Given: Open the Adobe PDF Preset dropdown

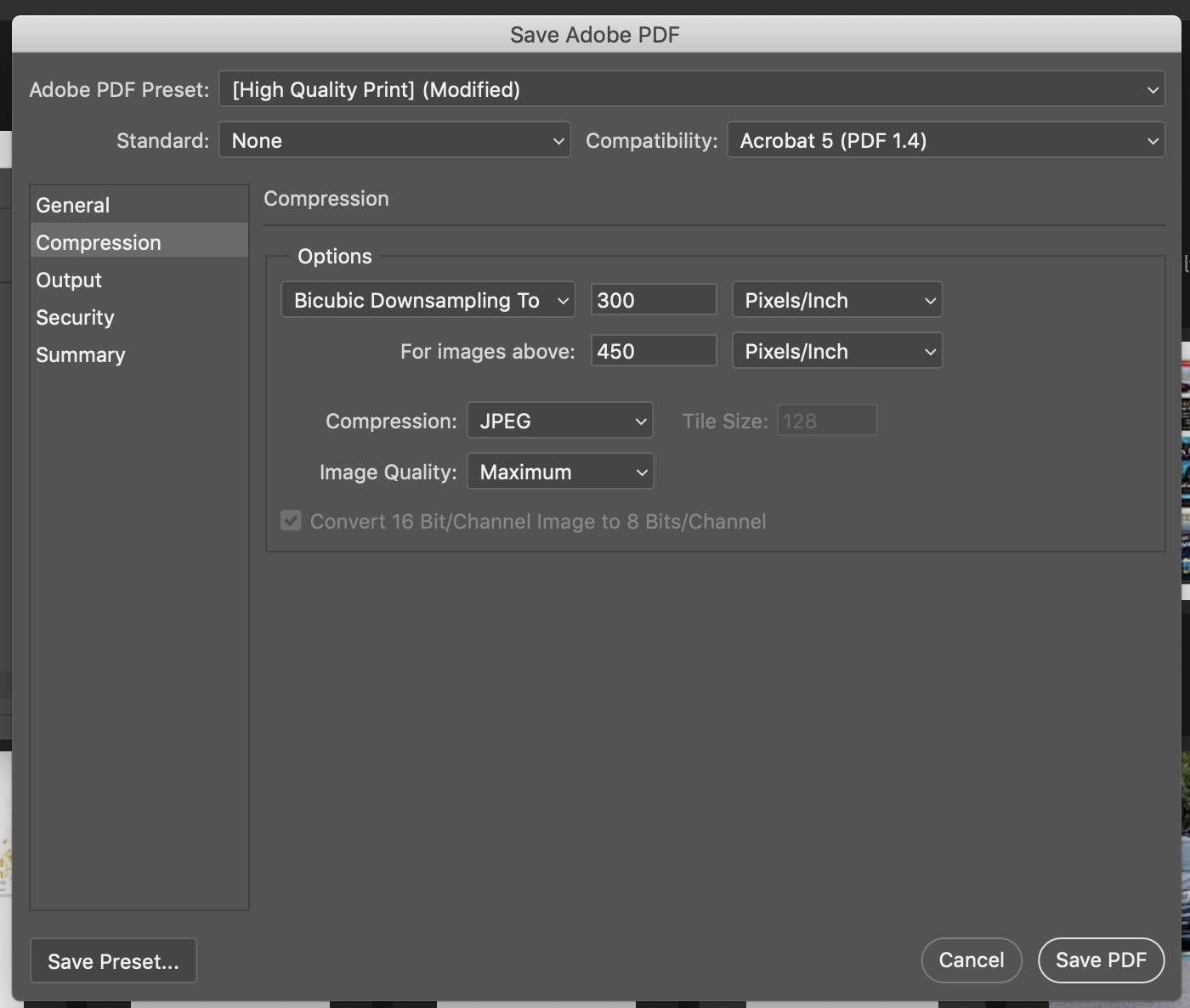Looking at the screenshot, I should tap(691, 89).
